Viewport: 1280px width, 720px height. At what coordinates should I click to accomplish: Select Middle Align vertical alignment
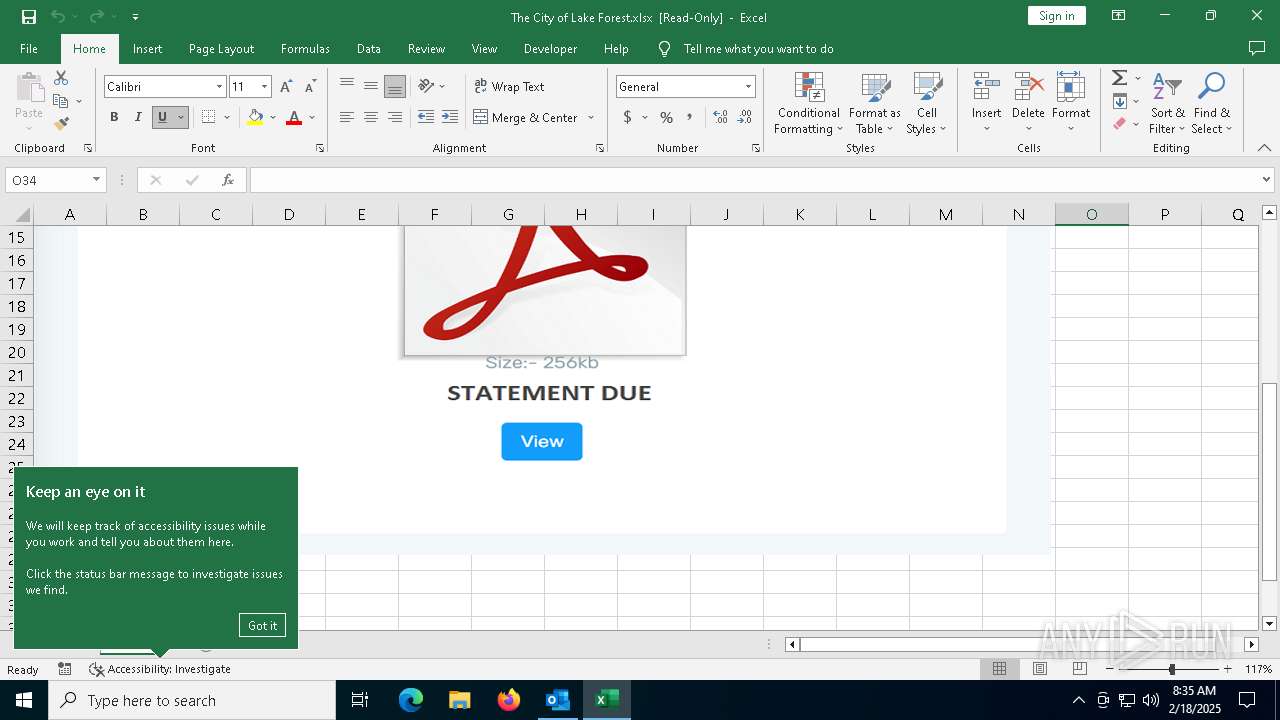point(371,87)
